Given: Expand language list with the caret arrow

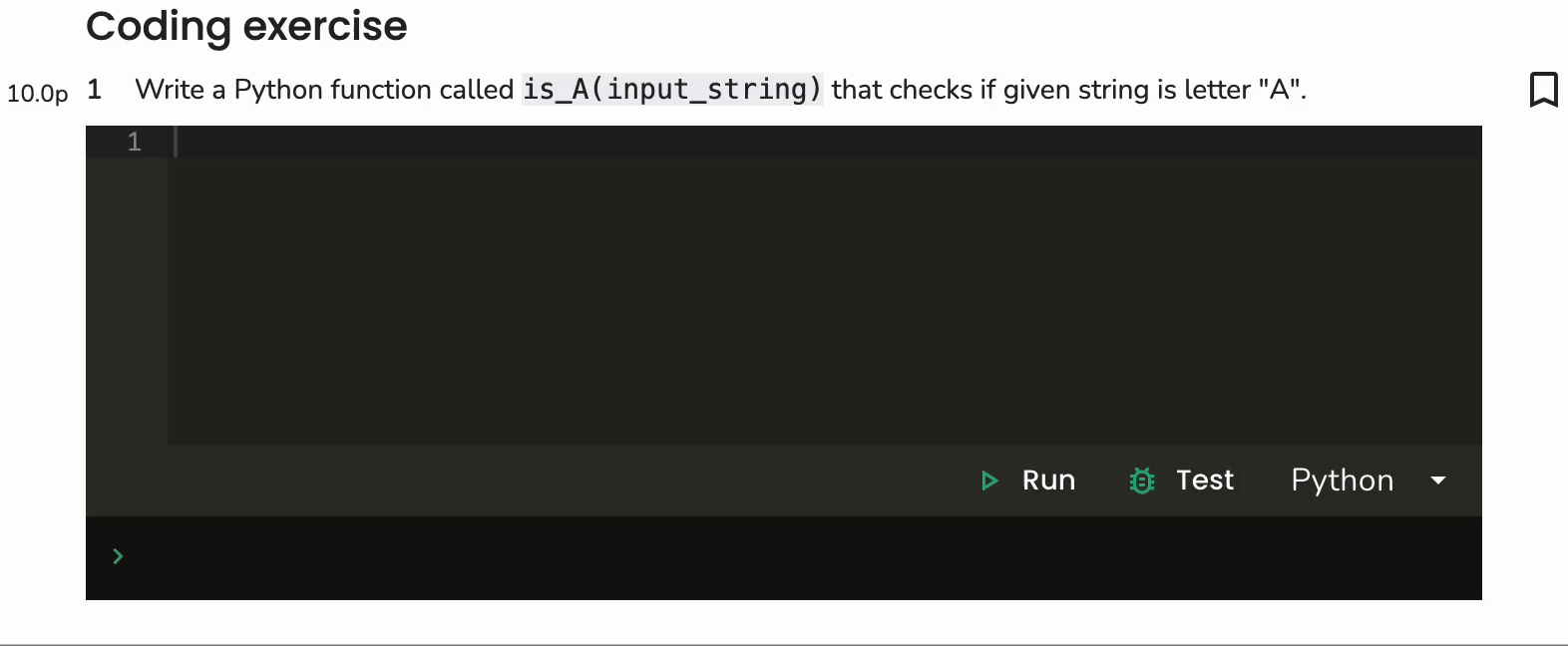Looking at the screenshot, I should 1438,481.
